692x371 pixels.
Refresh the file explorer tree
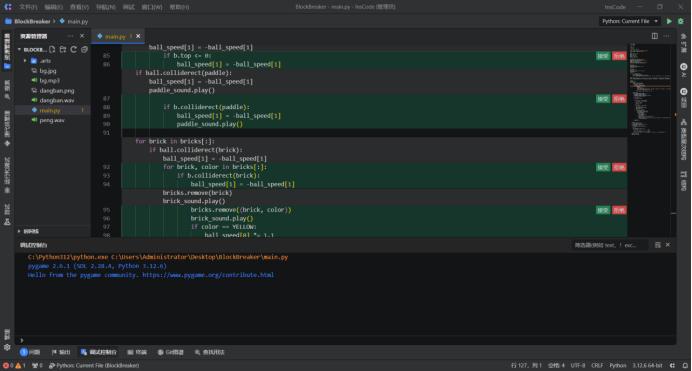tap(74, 49)
